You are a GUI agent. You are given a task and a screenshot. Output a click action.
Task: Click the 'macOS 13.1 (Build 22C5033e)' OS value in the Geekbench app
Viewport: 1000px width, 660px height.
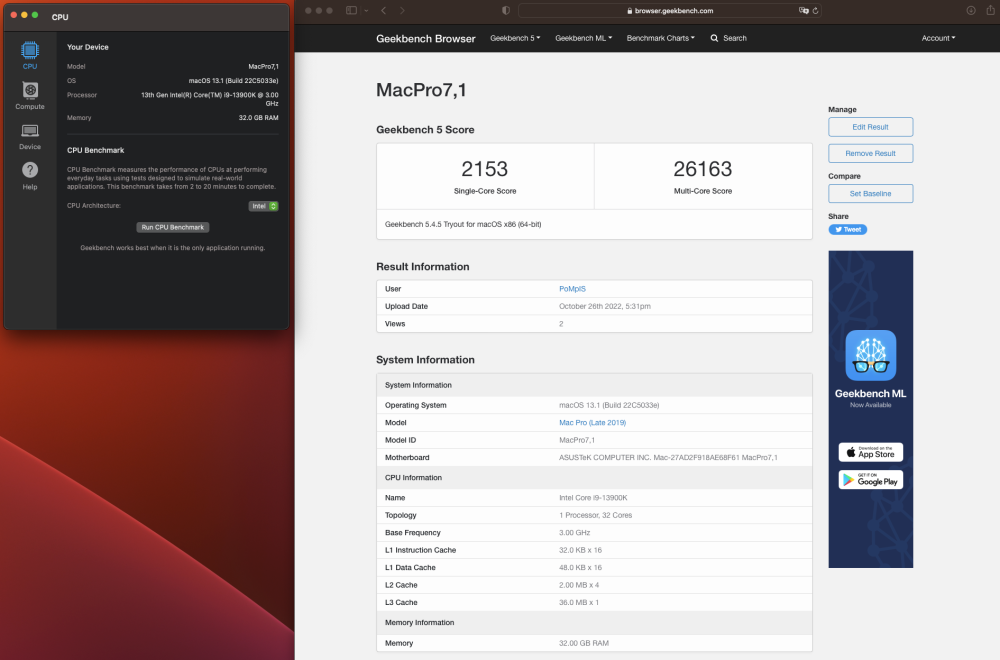pyautogui.click(x=233, y=81)
